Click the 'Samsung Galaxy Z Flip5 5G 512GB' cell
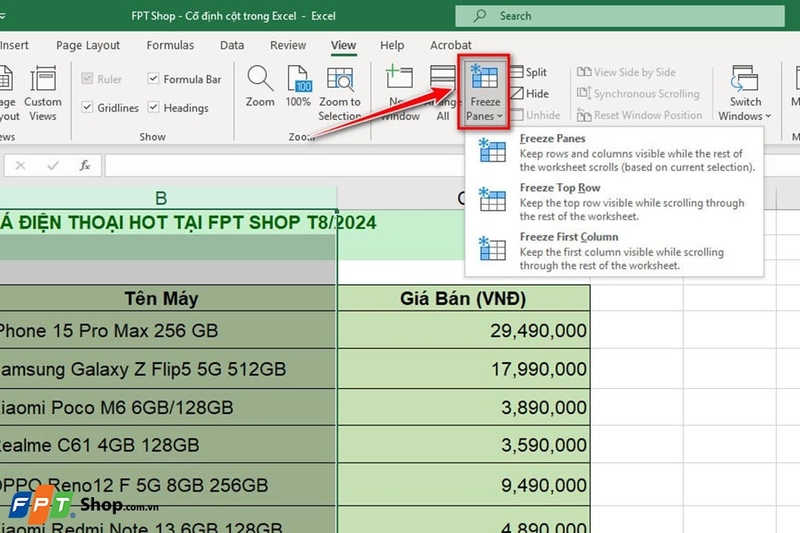The image size is (800, 533). pos(167,369)
